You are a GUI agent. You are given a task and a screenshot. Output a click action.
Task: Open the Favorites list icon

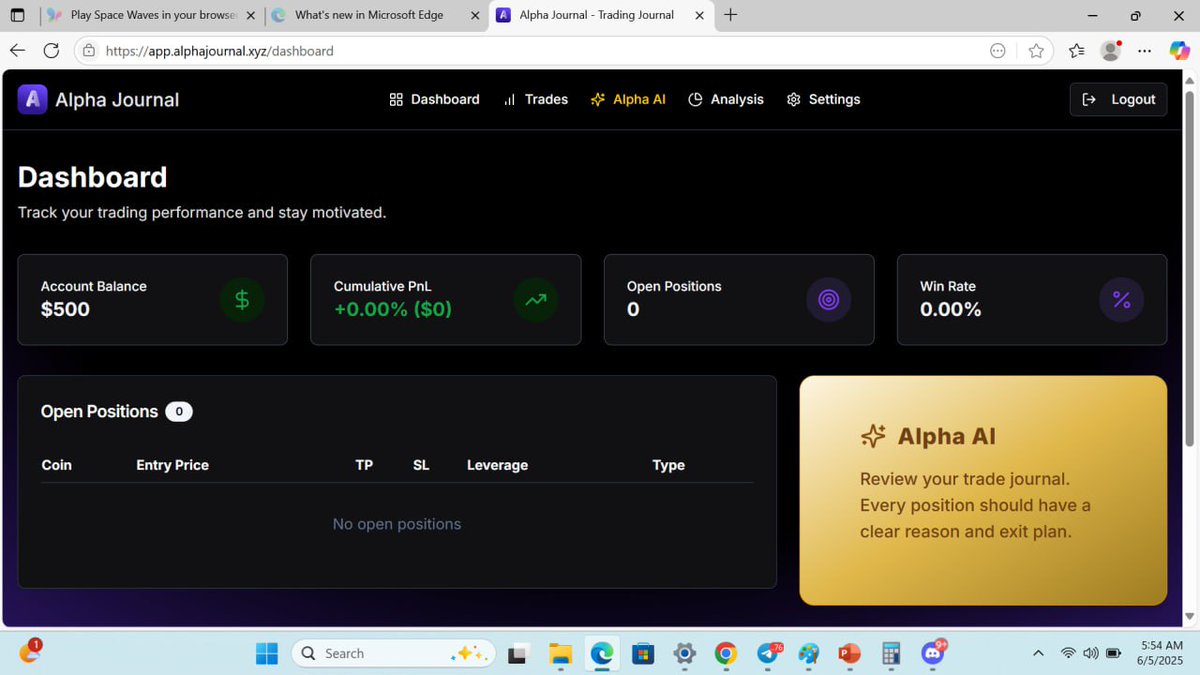tap(1076, 50)
